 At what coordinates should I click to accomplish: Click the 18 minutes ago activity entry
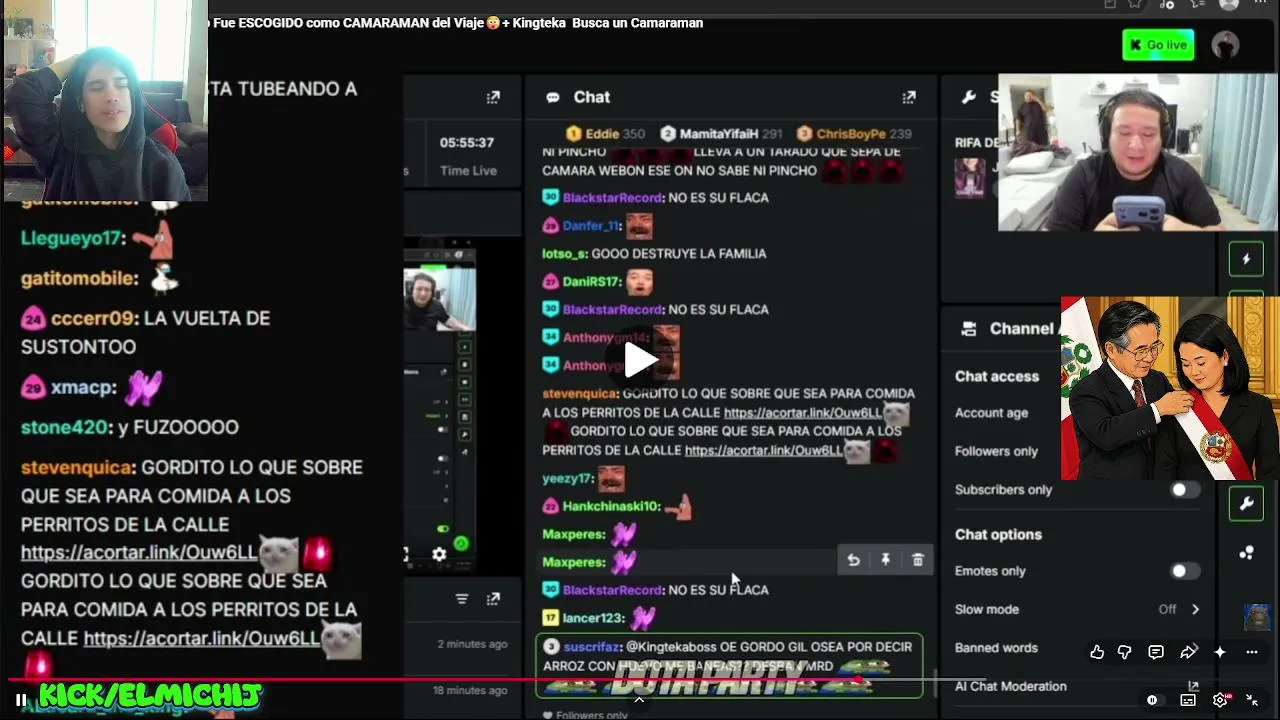470,690
